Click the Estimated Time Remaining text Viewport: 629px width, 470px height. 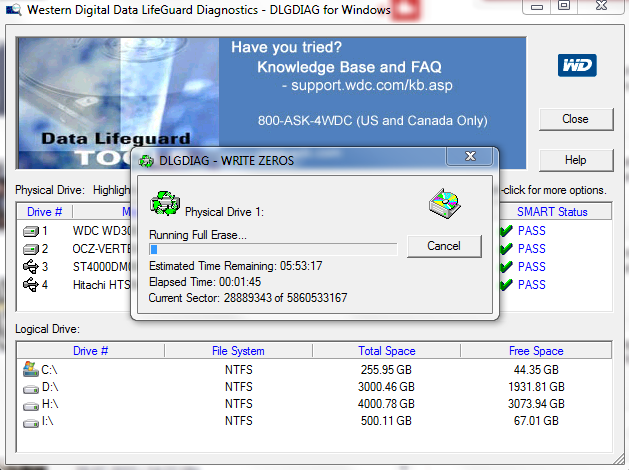[x=235, y=266]
